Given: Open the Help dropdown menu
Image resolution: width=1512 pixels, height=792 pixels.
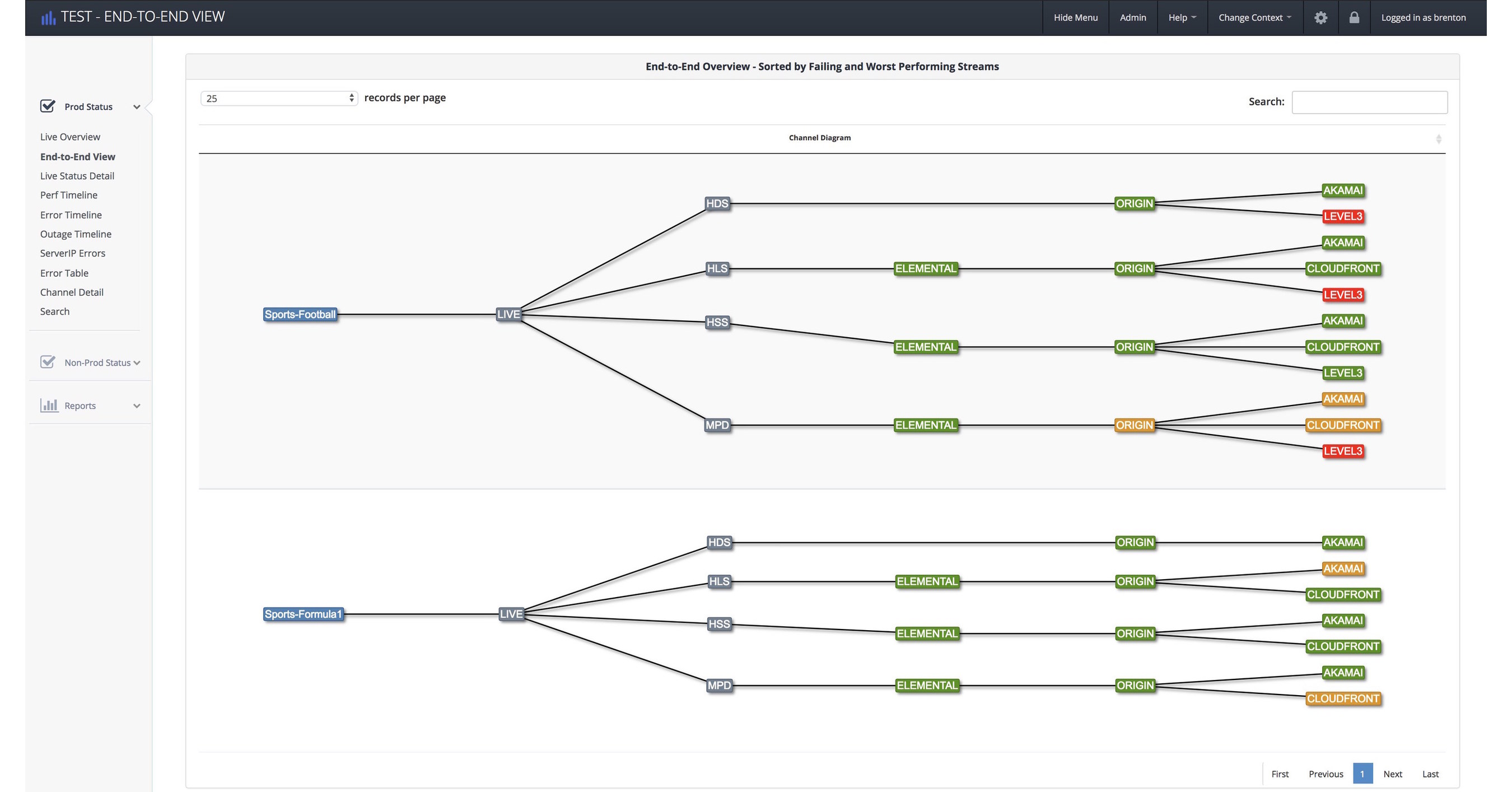Looking at the screenshot, I should coord(1182,17).
